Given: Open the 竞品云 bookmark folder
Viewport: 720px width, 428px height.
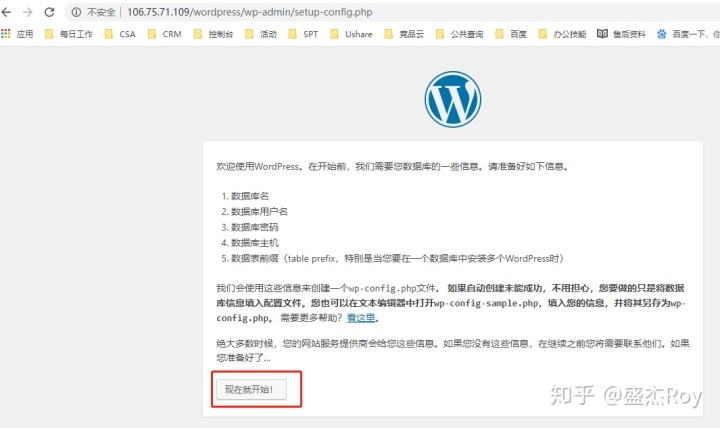Looking at the screenshot, I should pos(404,34).
